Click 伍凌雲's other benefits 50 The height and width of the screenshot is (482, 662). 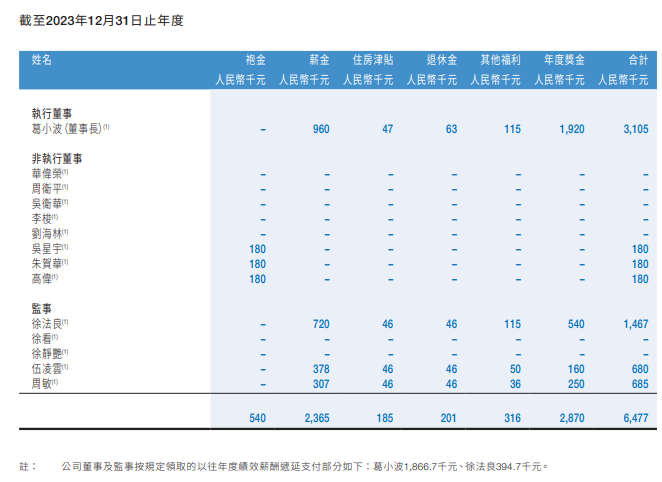pos(515,369)
